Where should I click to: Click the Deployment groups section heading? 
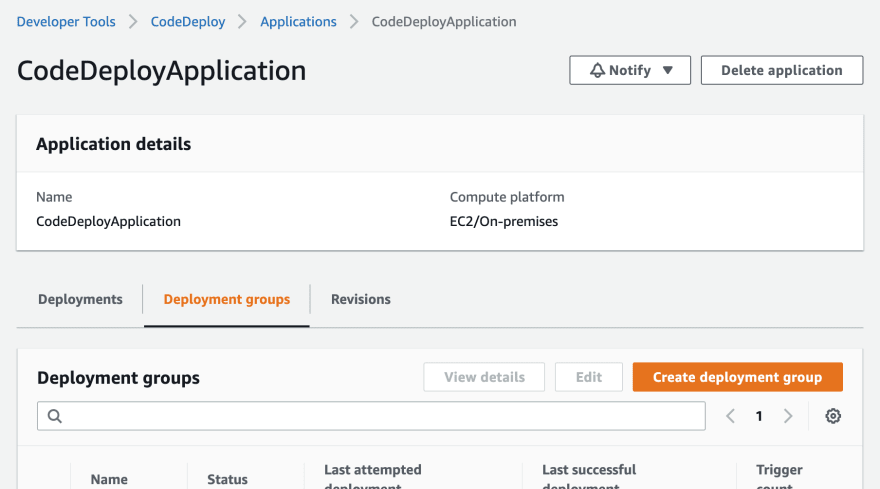[x=118, y=378]
